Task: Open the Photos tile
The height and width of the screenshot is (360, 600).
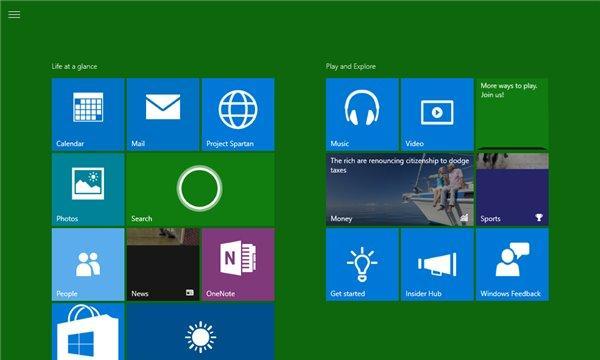Action: click(88, 189)
